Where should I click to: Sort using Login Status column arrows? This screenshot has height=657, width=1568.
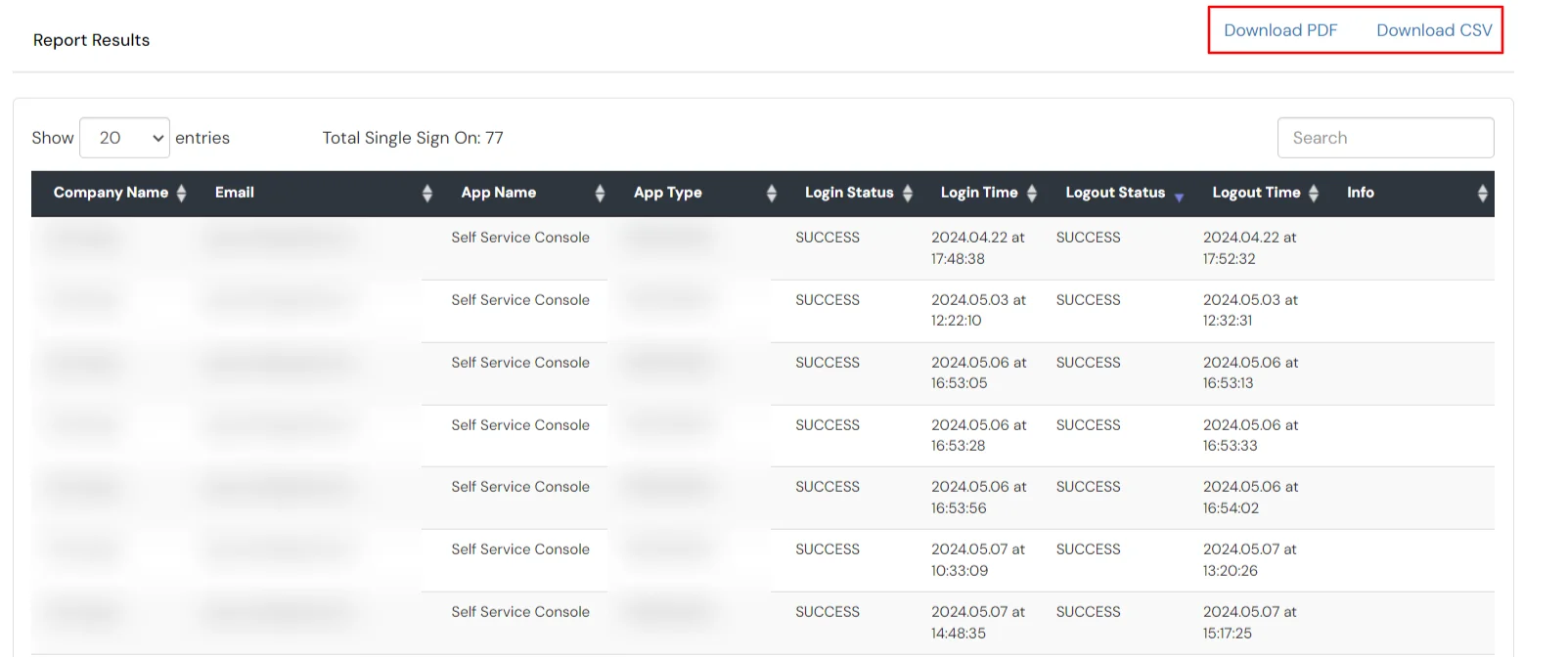tap(908, 194)
